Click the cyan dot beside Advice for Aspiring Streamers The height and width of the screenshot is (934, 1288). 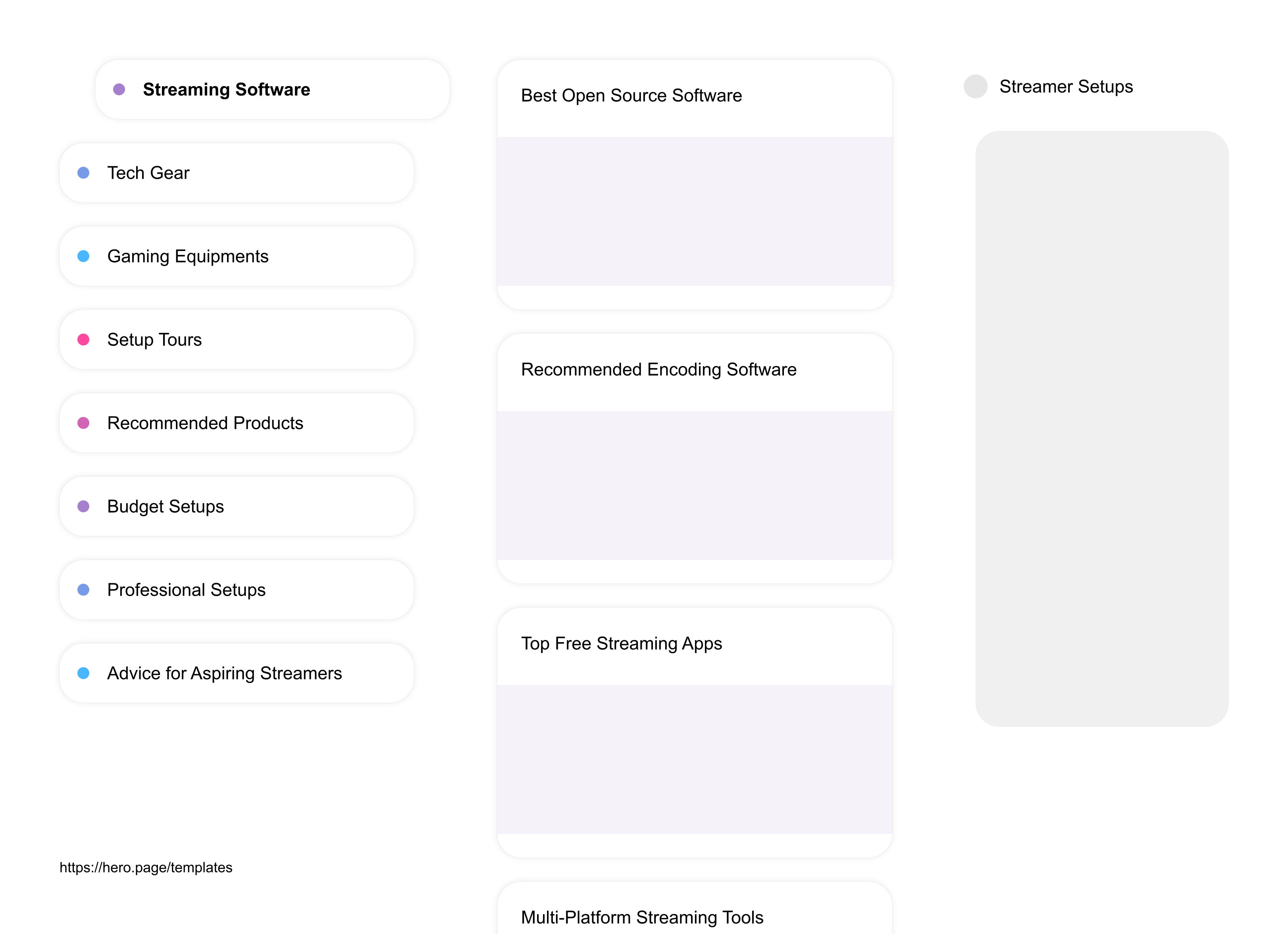(x=84, y=673)
